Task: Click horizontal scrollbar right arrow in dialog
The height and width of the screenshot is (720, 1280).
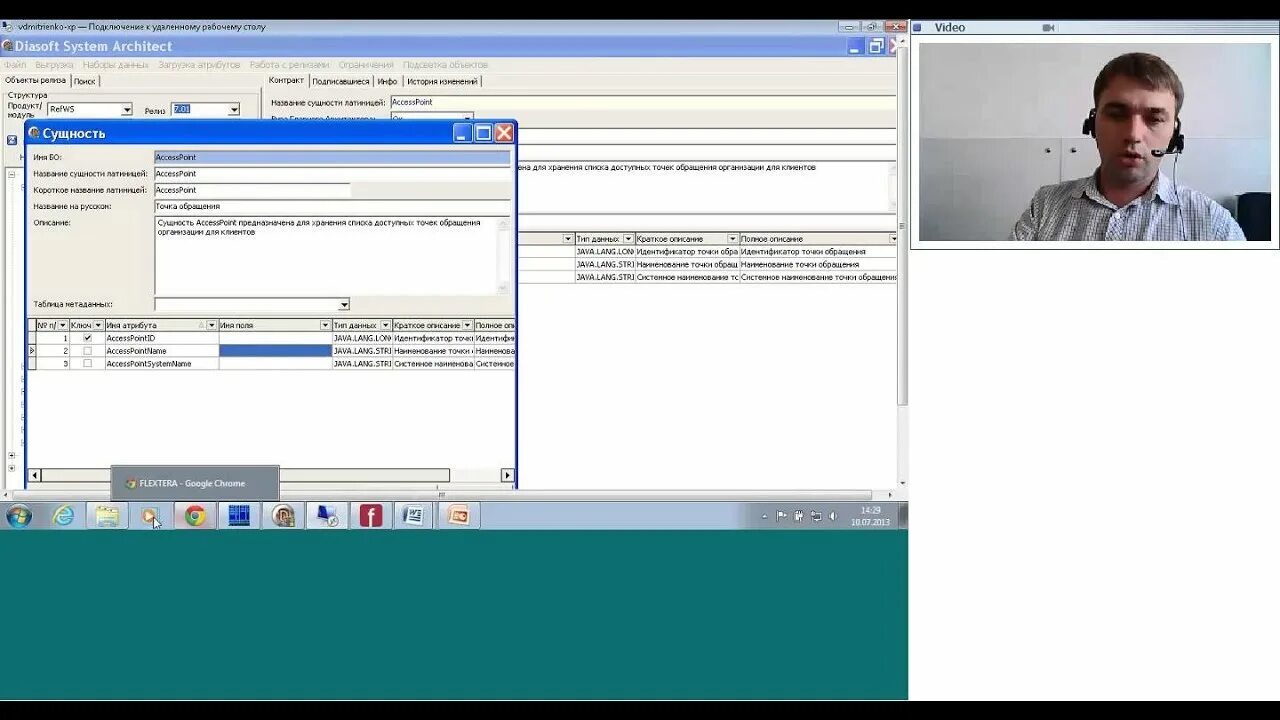Action: 507,475
